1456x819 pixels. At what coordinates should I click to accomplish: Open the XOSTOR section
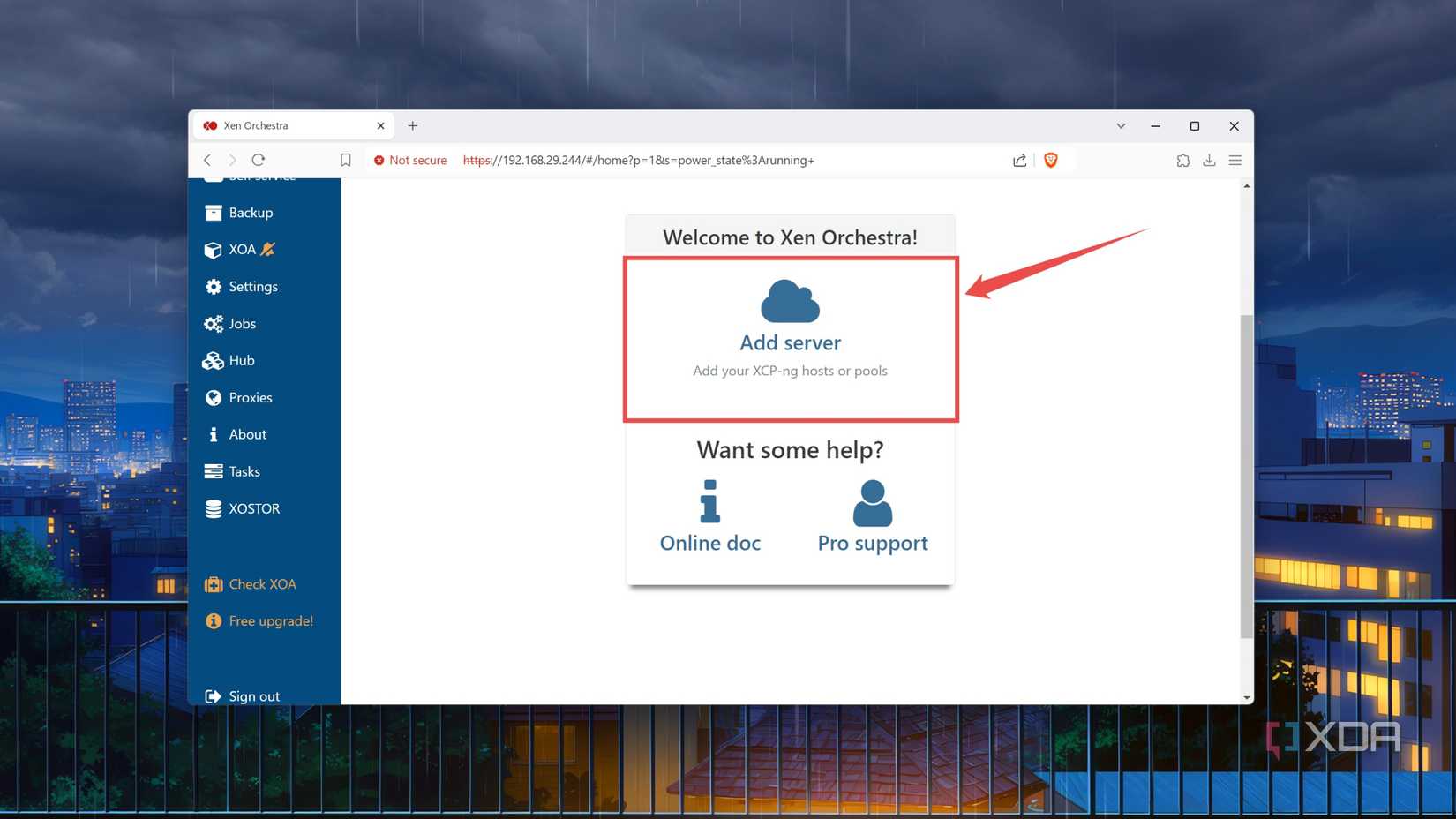pos(254,508)
